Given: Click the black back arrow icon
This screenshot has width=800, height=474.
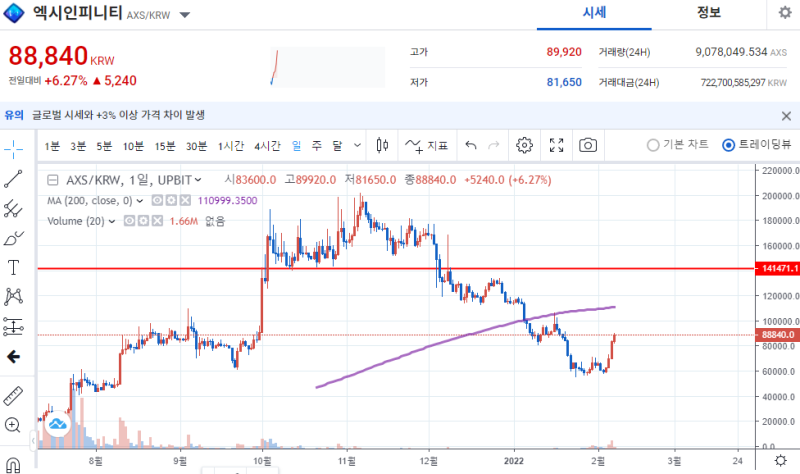Looking at the screenshot, I should point(13,356).
